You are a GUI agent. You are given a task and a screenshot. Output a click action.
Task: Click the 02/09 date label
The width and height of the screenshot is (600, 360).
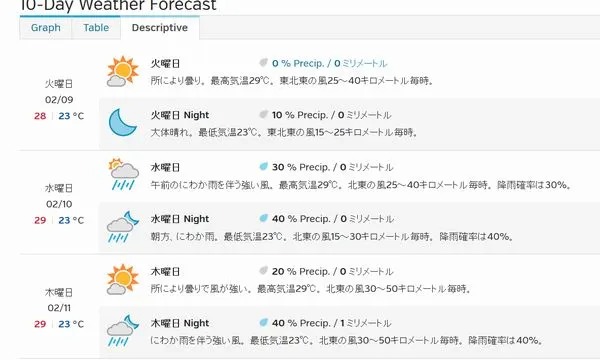(59, 100)
